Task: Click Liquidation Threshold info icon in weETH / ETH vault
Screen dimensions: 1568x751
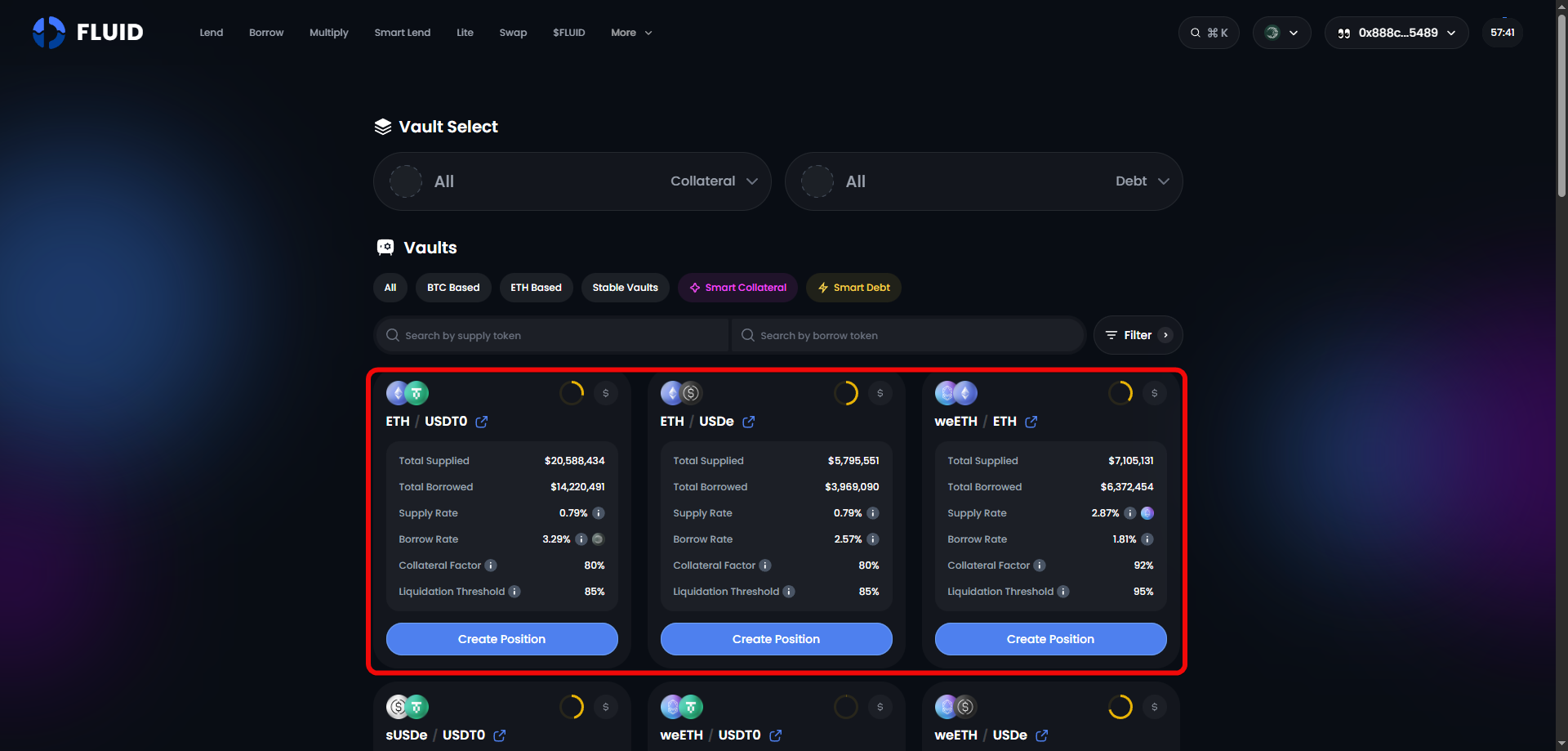Action: tap(1063, 592)
